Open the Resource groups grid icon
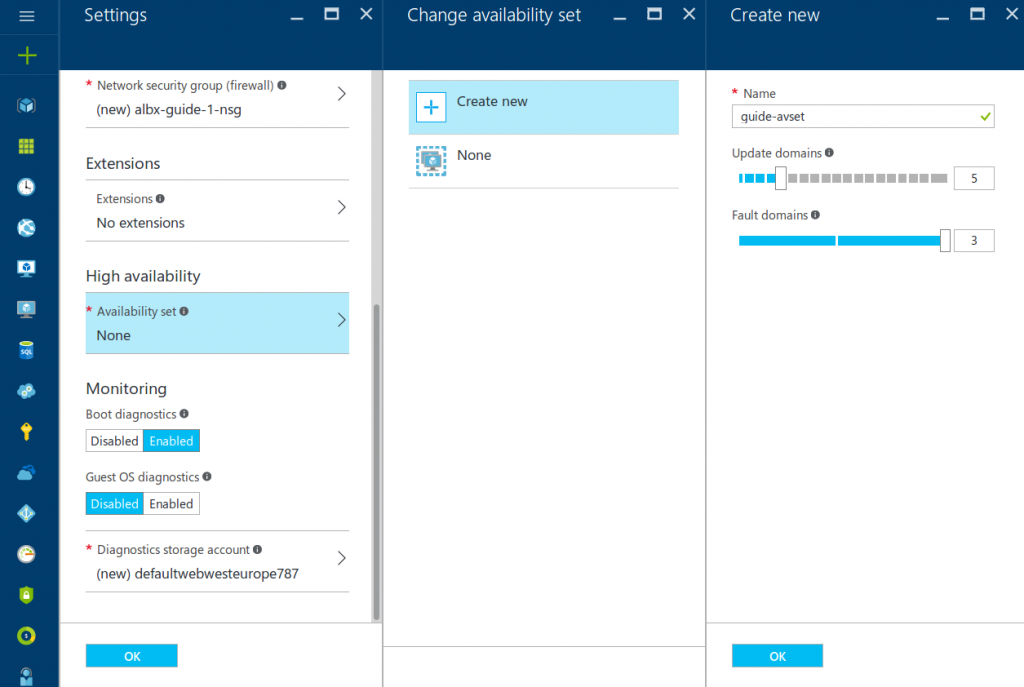Viewport: 1024px width, 687px height. coord(28,146)
